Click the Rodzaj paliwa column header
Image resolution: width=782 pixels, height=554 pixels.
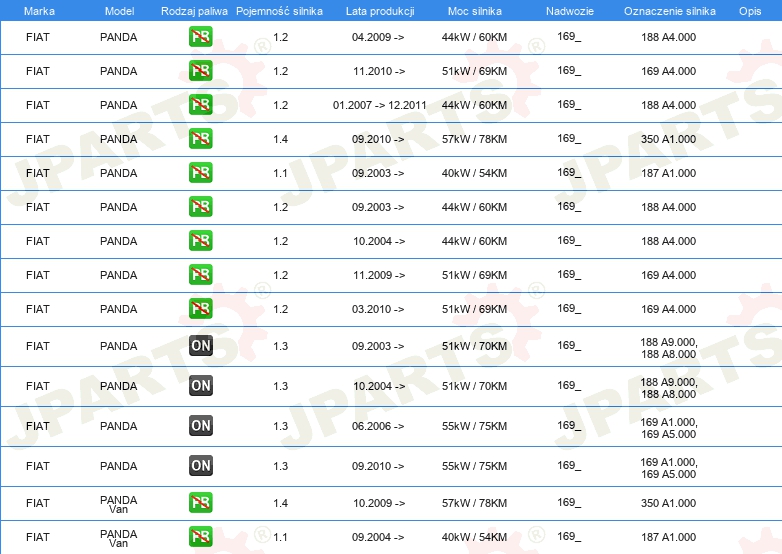(194, 11)
